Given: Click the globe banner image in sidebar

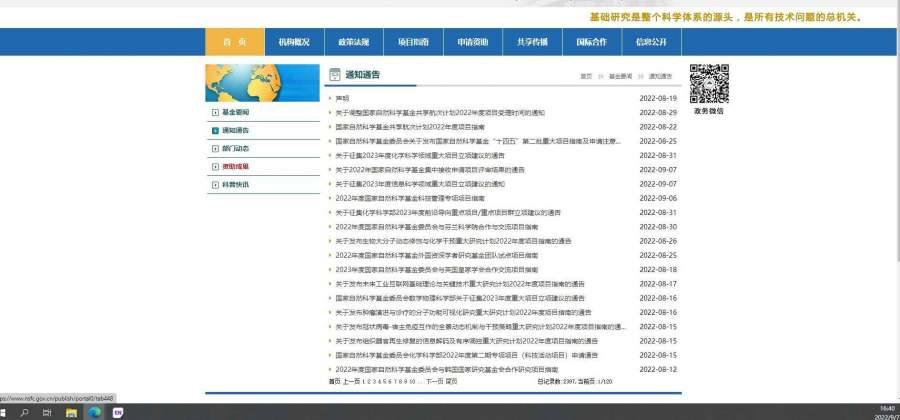Looking at the screenshot, I should pyautogui.click(x=261, y=83).
